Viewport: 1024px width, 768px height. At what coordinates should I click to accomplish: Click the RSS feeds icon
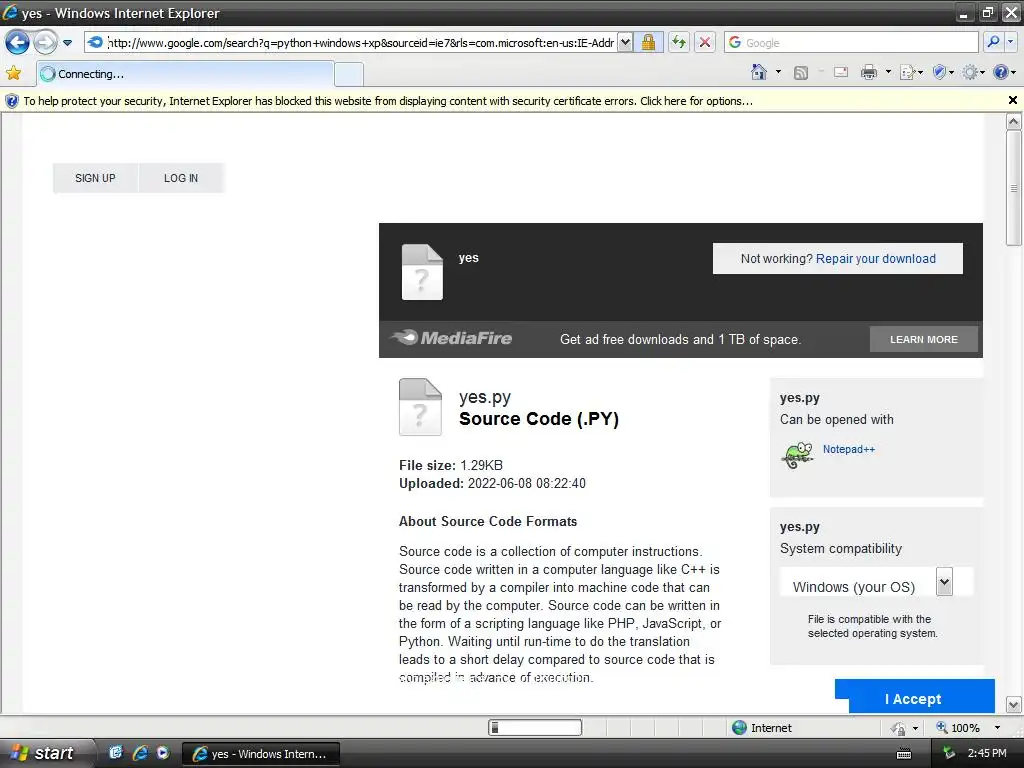pyautogui.click(x=801, y=72)
